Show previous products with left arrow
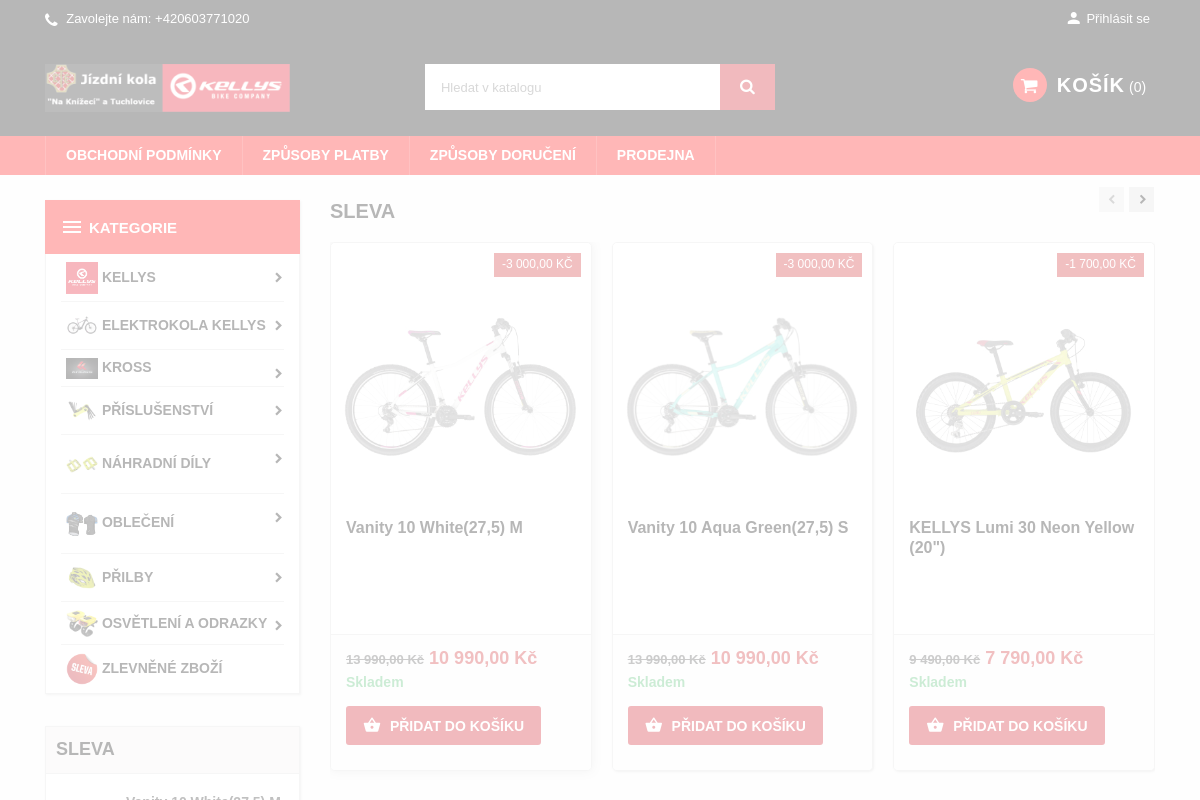The height and width of the screenshot is (800, 1200). tap(1111, 199)
